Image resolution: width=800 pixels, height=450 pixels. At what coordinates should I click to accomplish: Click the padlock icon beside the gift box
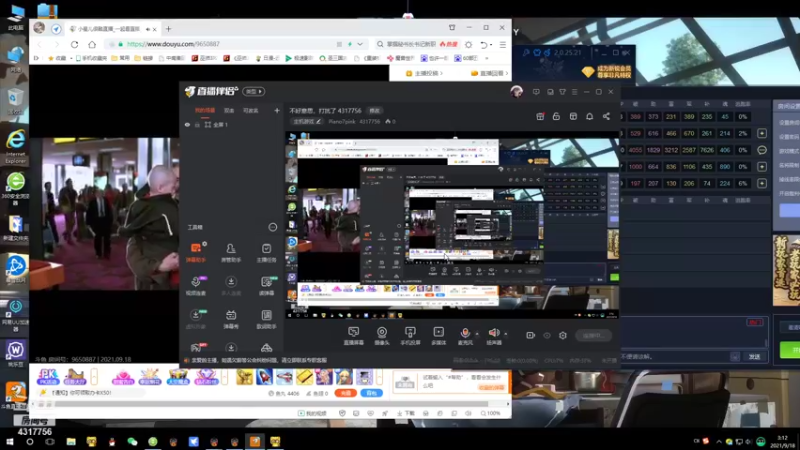tap(556, 116)
